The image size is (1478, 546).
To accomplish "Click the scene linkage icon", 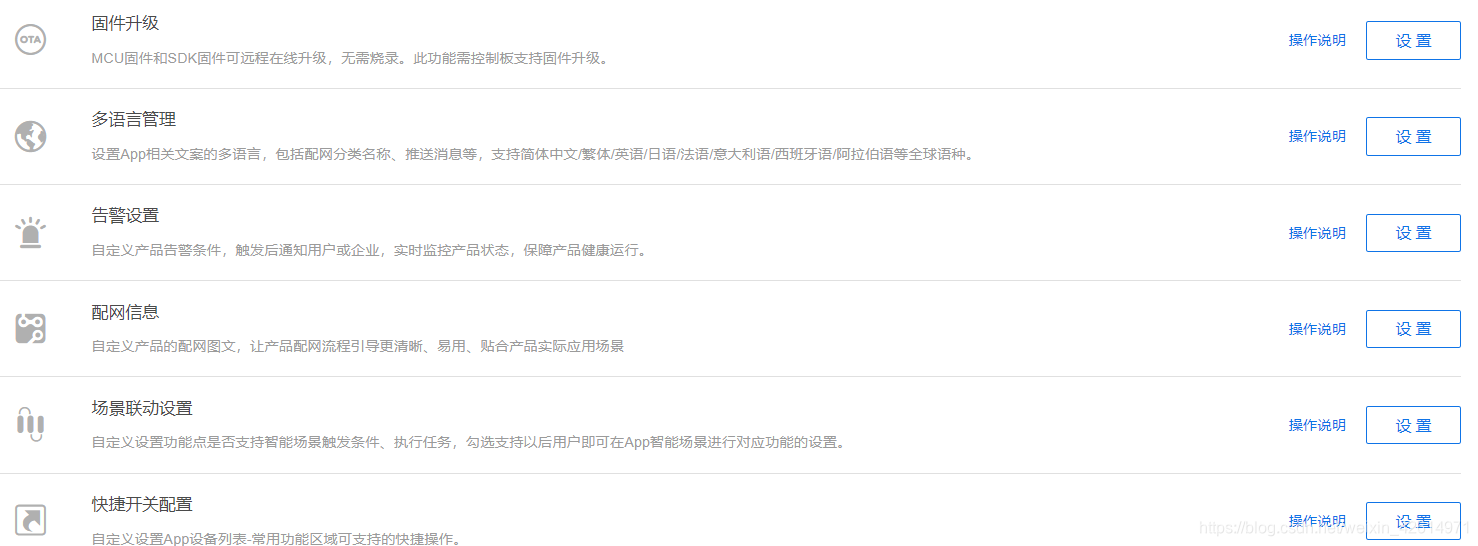I will tap(30, 424).
